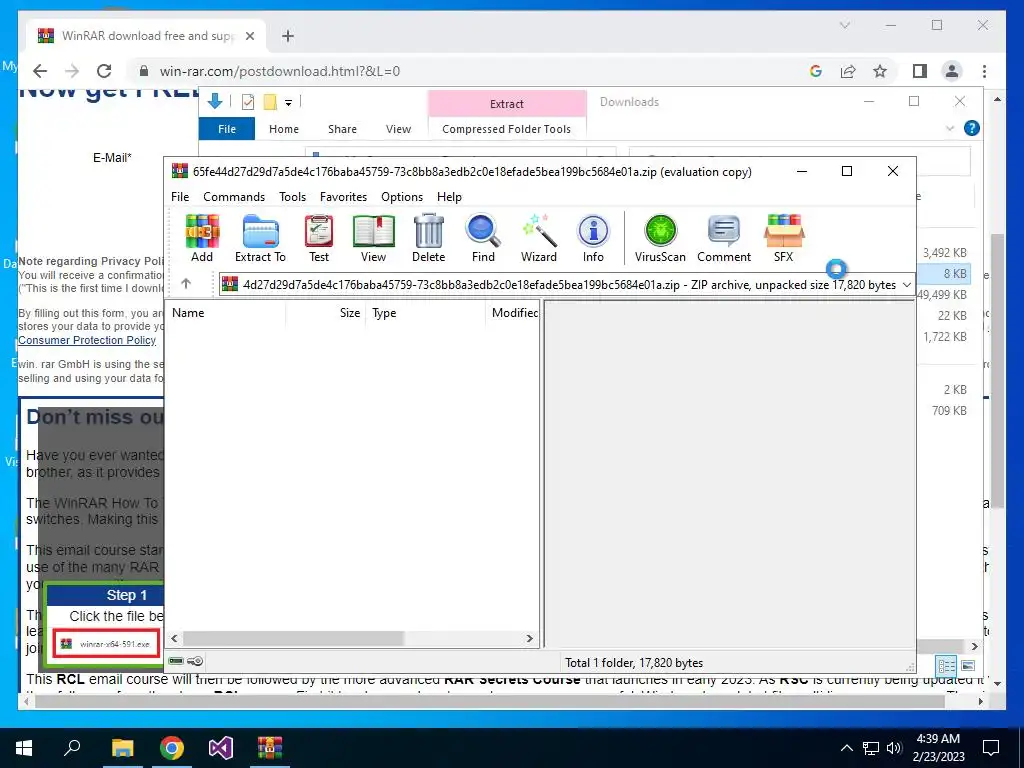Open File Explorer taskbar icon
Screen dimensions: 1024x768
pos(122,747)
